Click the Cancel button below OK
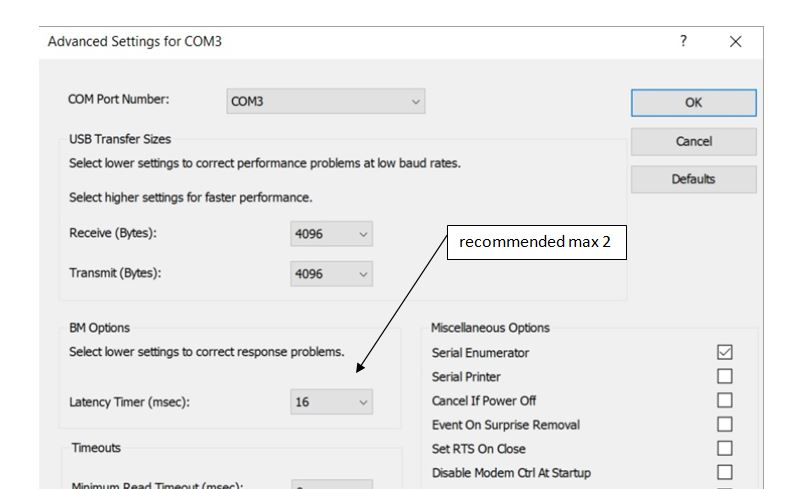This screenshot has width=791, height=489. (x=693, y=141)
